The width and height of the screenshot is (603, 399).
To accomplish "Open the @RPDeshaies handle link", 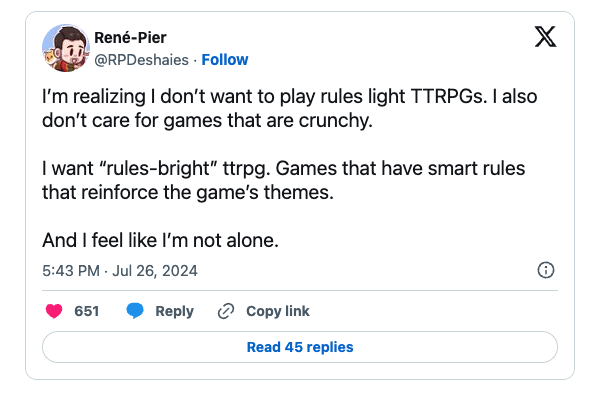I will (142, 60).
